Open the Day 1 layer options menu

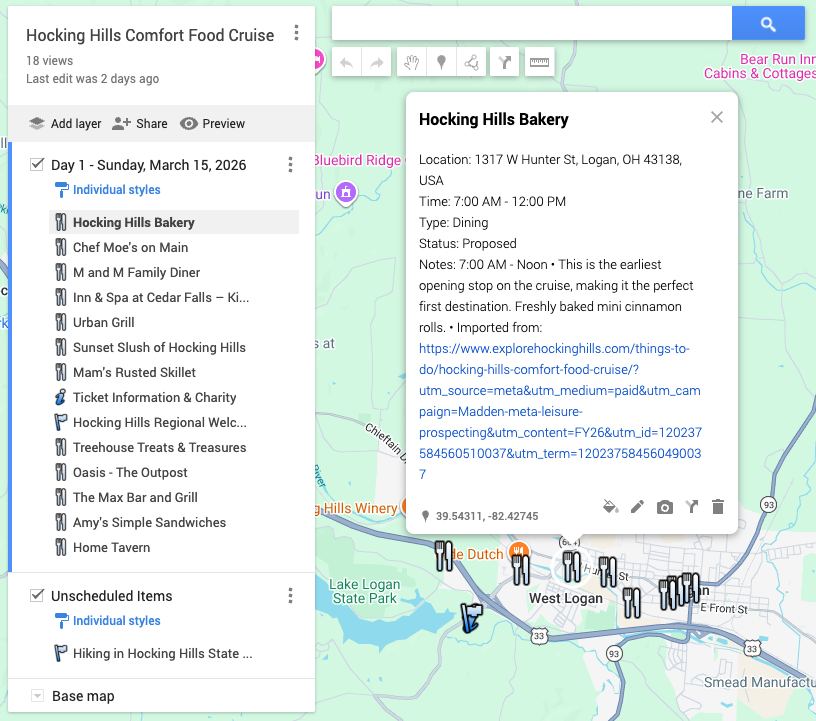[x=290, y=163]
